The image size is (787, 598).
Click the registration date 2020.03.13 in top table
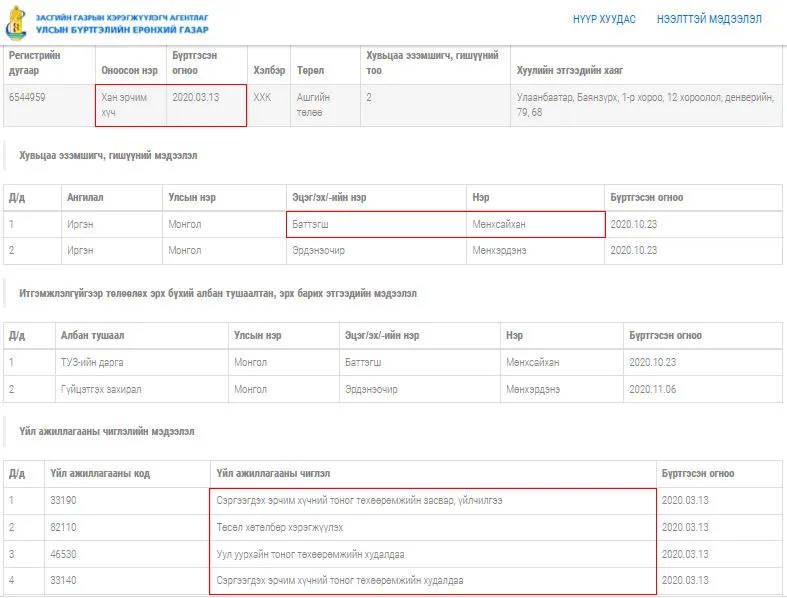(x=196, y=97)
